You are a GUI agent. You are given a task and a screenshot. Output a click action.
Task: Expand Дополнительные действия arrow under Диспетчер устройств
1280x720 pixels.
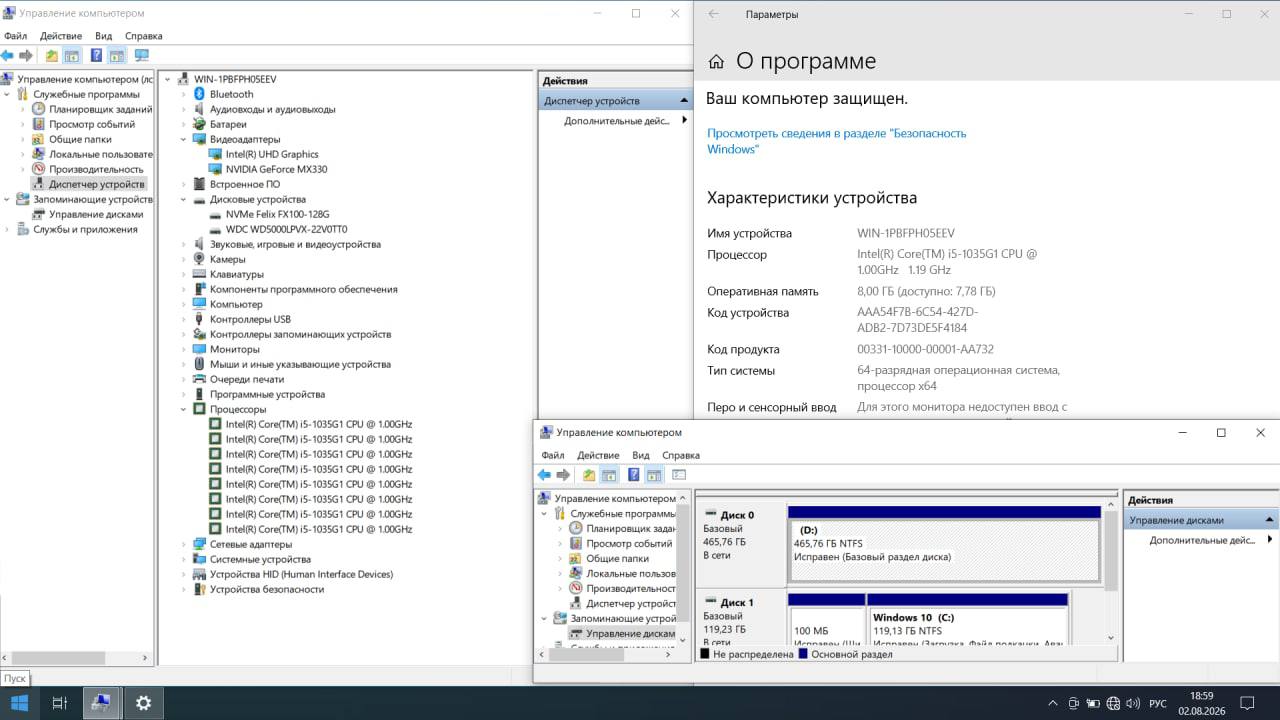(x=685, y=120)
